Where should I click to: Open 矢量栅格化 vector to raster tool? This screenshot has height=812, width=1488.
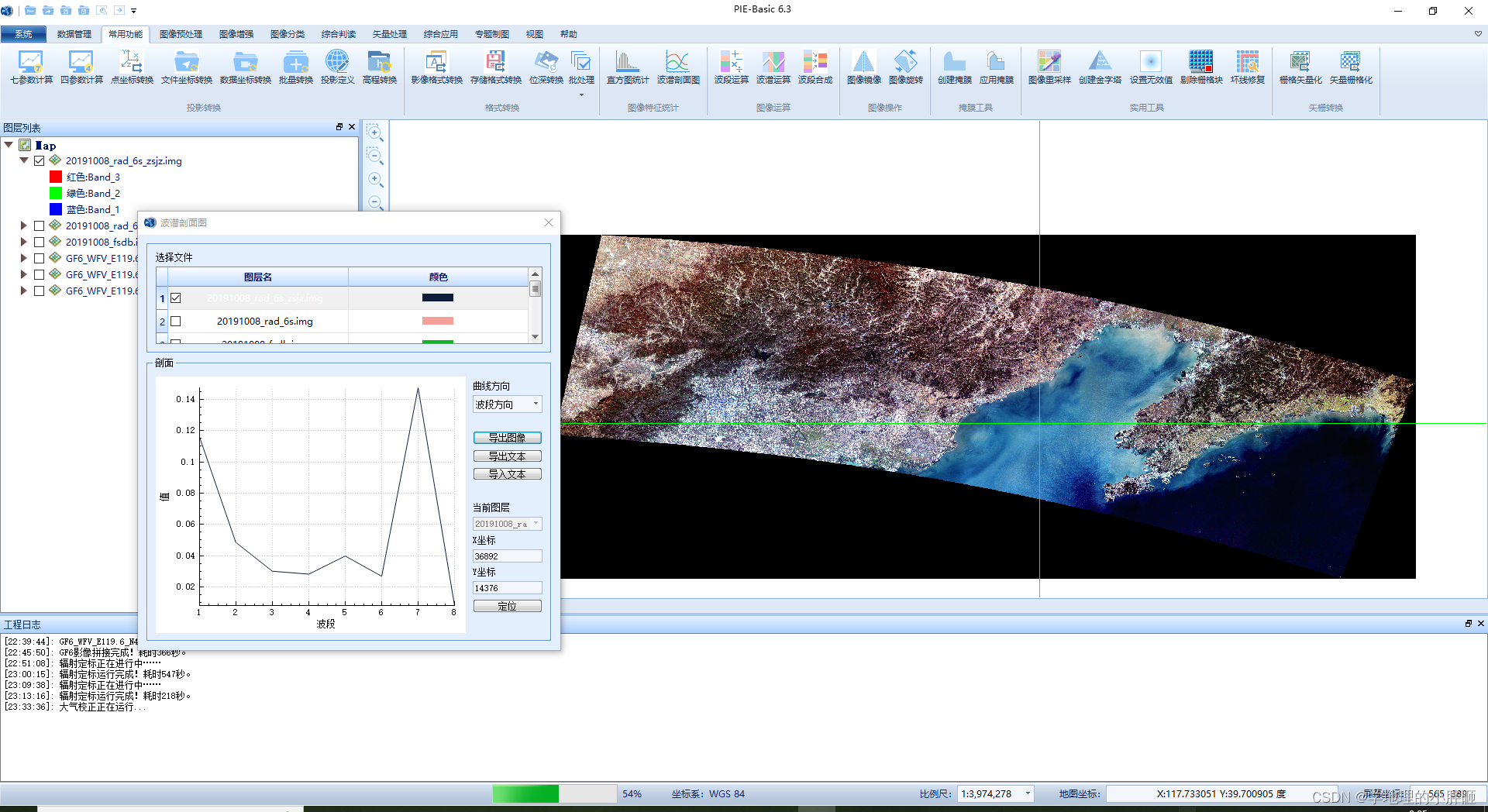click(x=1351, y=67)
